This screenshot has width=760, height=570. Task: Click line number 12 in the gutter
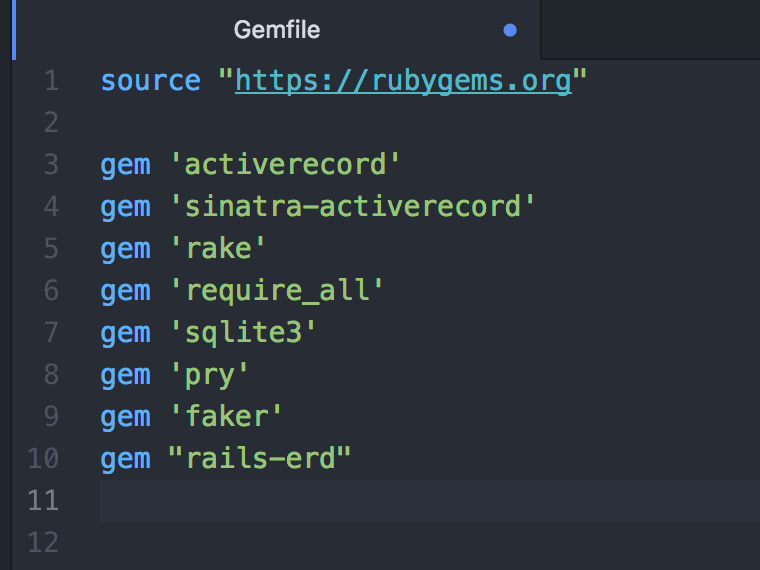pos(43,543)
